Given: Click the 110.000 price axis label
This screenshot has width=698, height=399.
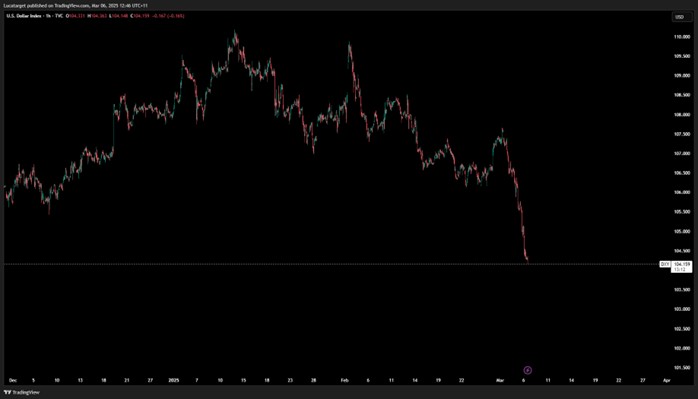Looking at the screenshot, I should tap(682, 37).
